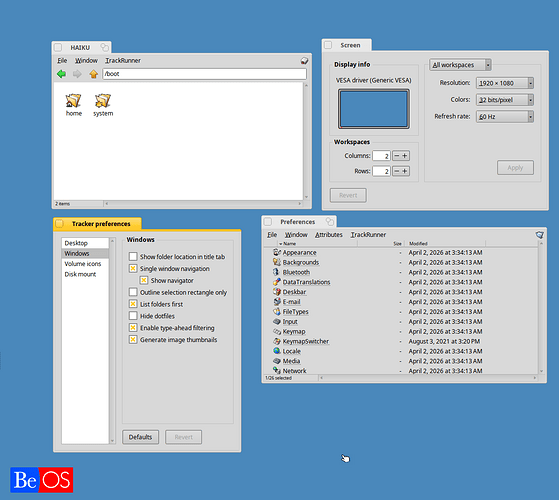Open File menu in Preferences window
The width and height of the screenshot is (559, 500).
(272, 234)
